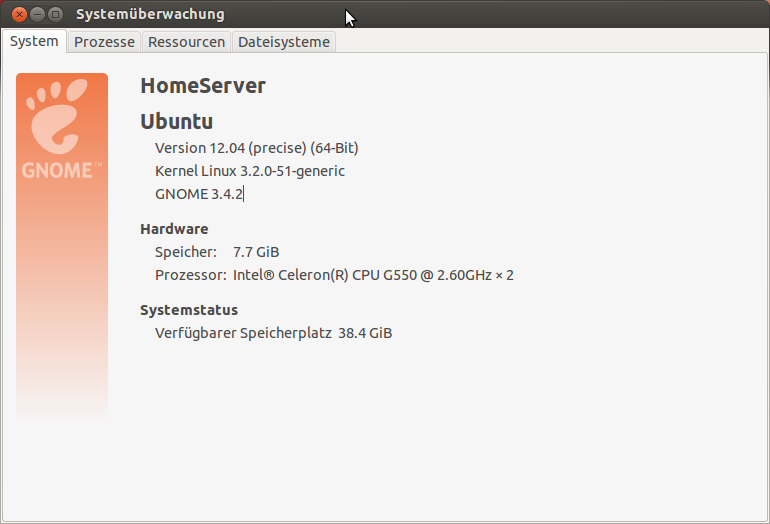Click the Prozessor: label
This screenshot has width=770, height=524.
pyautogui.click(x=191, y=275)
